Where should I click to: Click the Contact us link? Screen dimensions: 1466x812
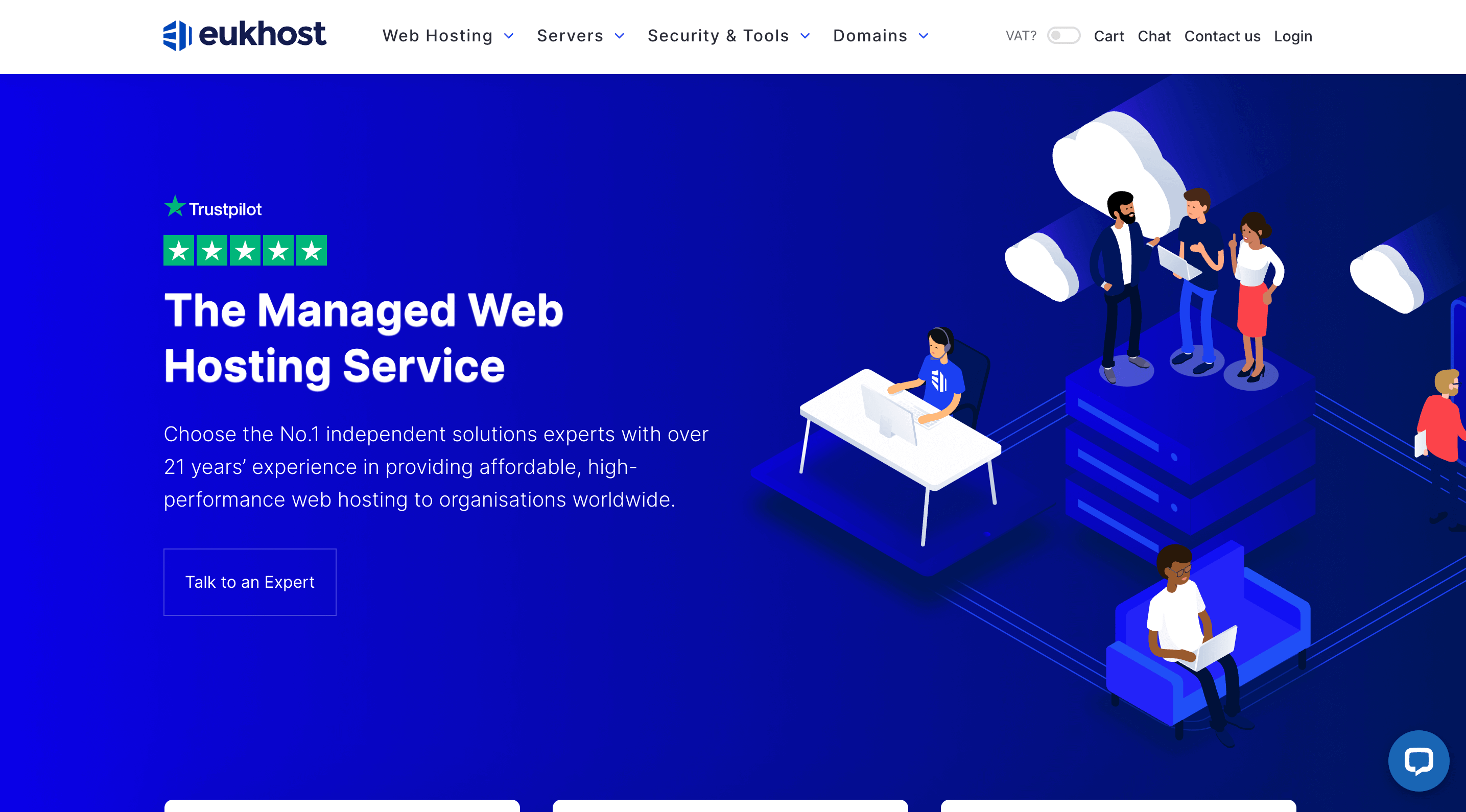point(1222,36)
